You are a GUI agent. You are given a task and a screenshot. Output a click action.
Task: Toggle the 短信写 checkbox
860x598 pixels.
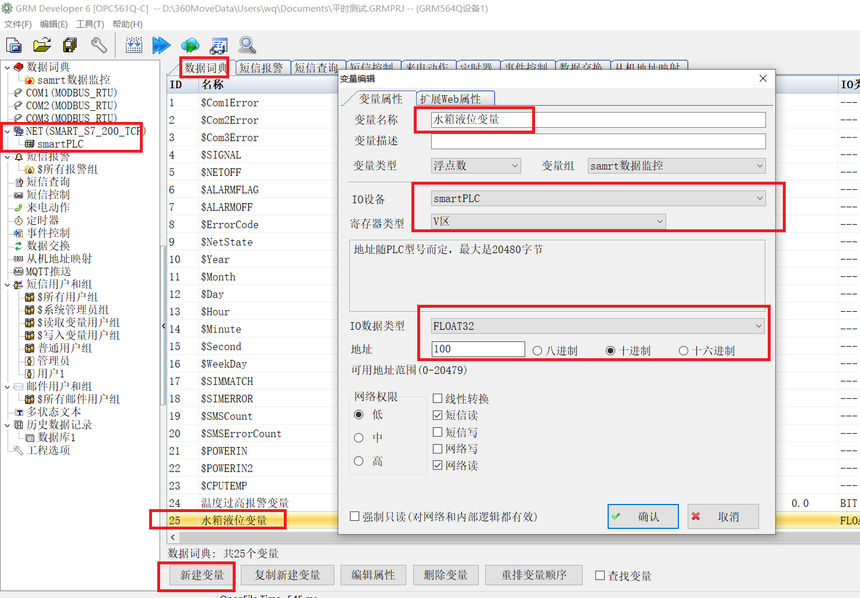coord(438,432)
